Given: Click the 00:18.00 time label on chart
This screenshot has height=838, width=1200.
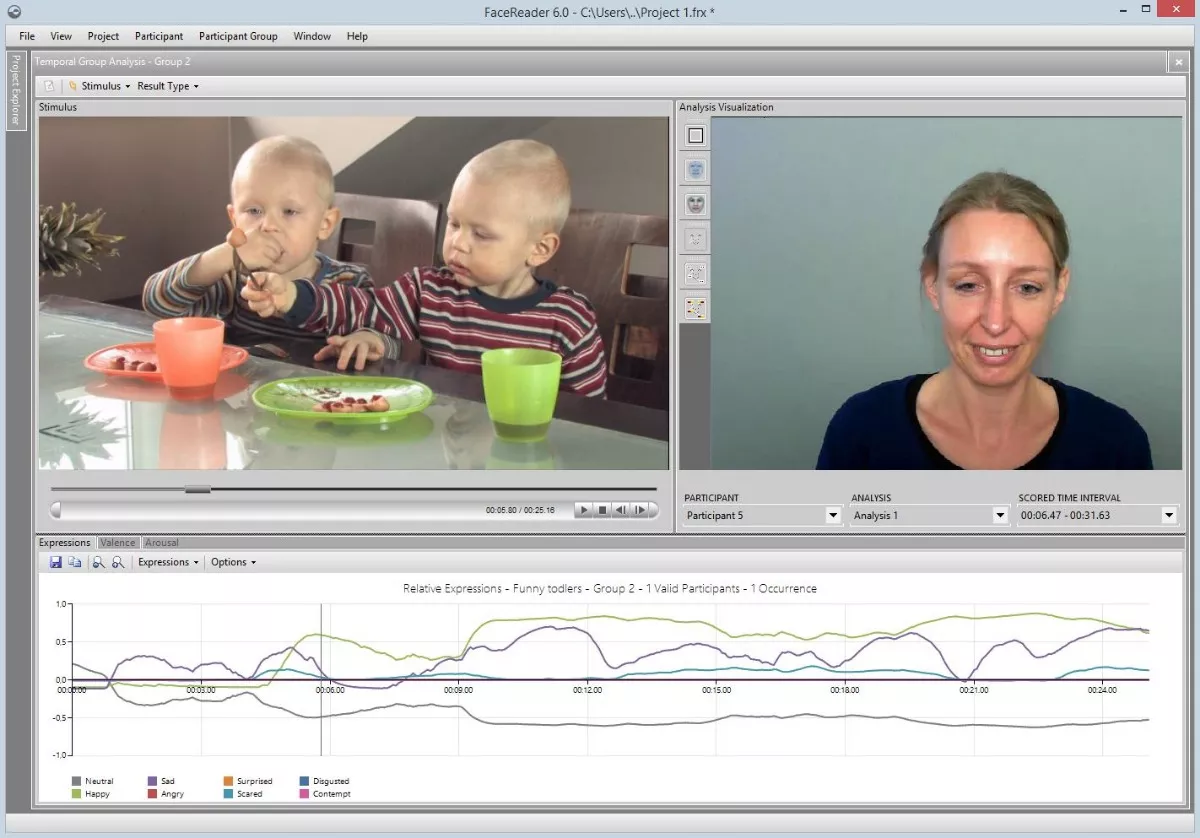Looking at the screenshot, I should (x=845, y=690).
